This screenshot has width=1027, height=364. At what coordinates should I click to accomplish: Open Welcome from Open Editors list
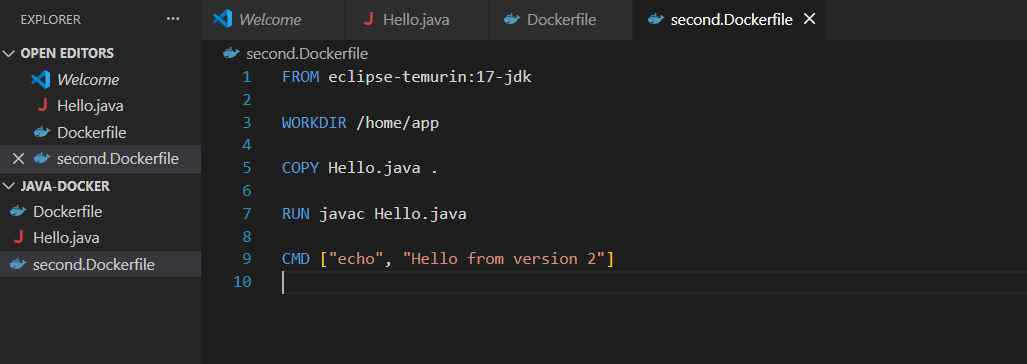100,80
